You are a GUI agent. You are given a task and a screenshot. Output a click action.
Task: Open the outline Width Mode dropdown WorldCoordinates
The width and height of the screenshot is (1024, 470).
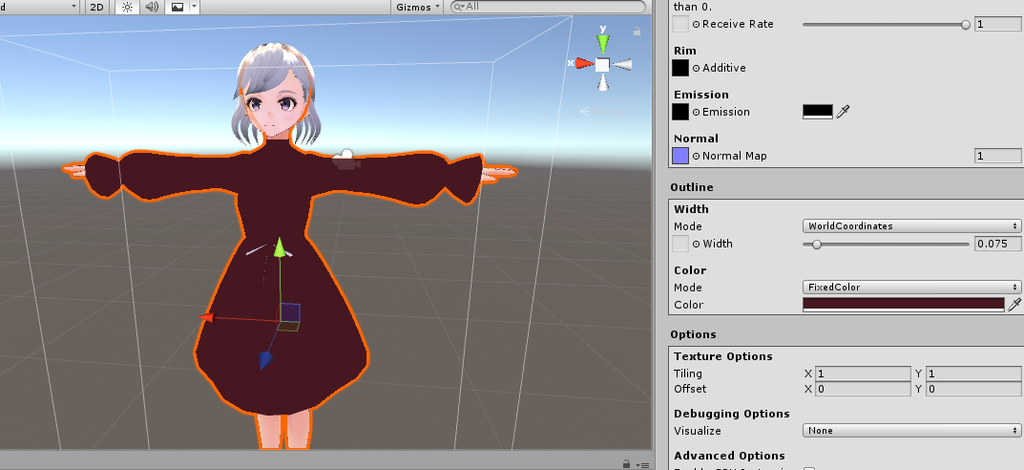(912, 226)
